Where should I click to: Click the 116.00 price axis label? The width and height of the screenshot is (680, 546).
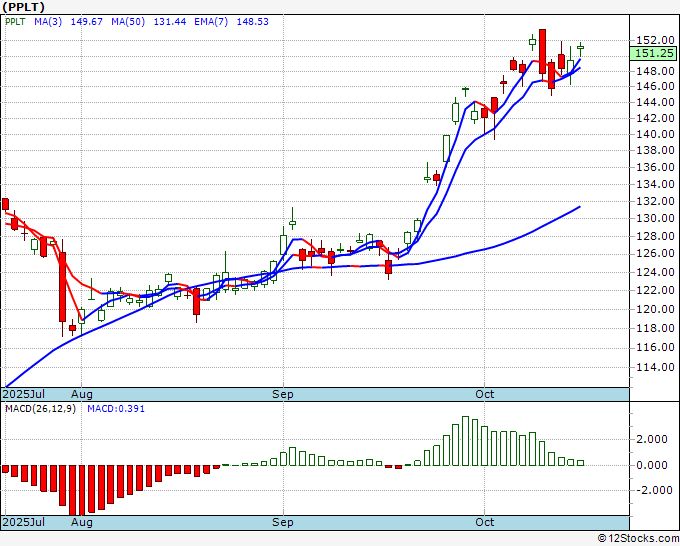point(655,347)
